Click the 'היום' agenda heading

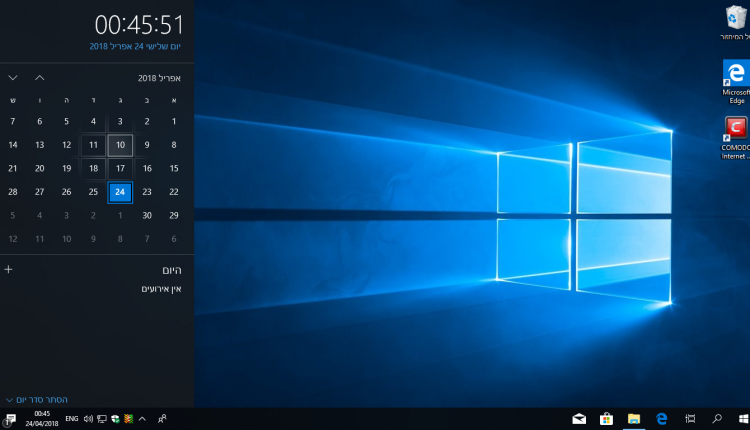click(x=172, y=270)
